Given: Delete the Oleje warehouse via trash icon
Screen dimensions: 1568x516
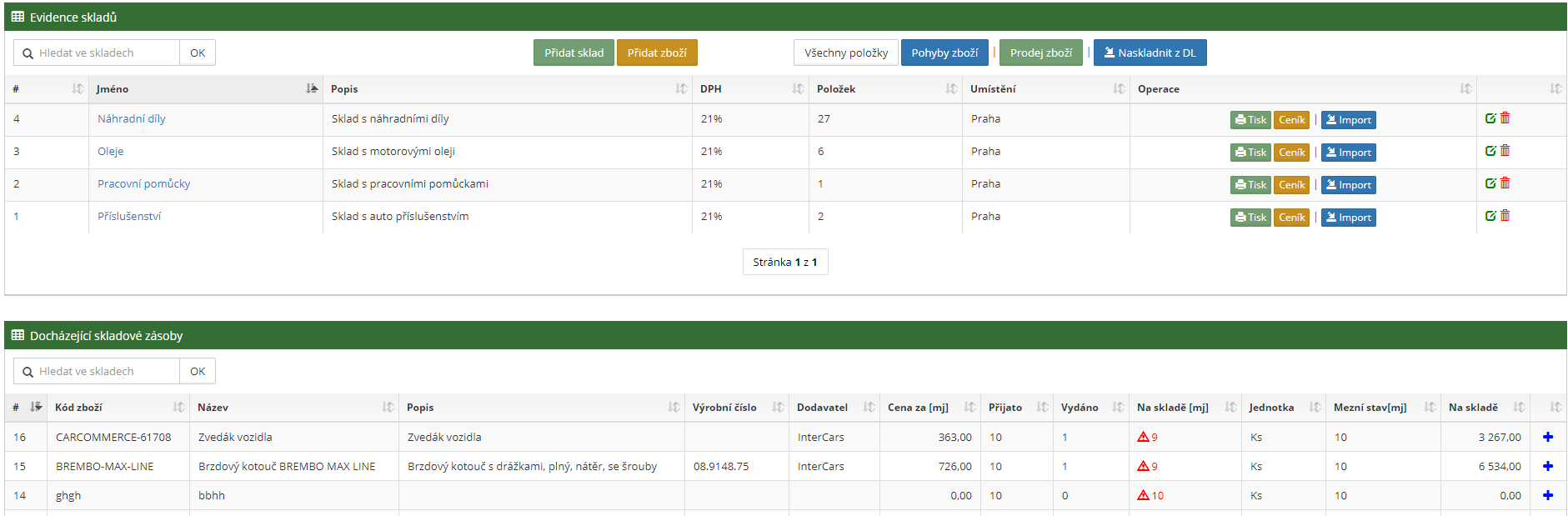Looking at the screenshot, I should coord(1505,151).
